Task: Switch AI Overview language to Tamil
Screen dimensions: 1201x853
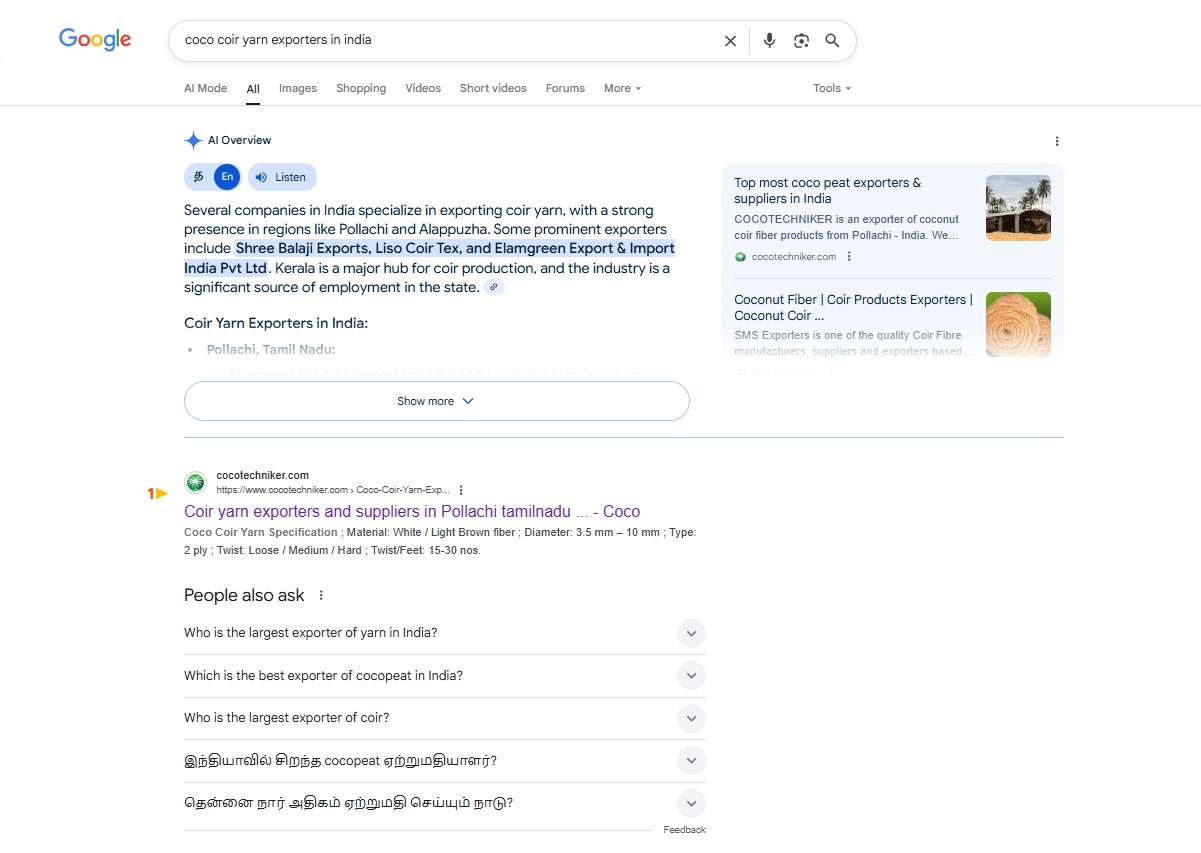Action: pyautogui.click(x=199, y=177)
